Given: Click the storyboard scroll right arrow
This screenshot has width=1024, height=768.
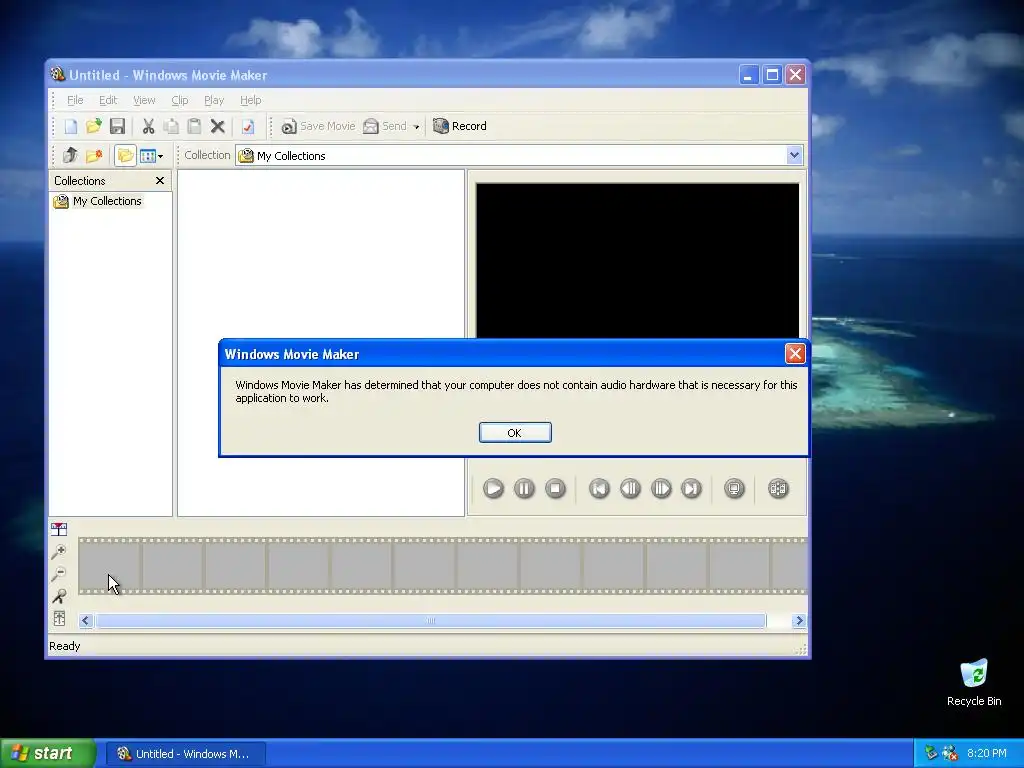Looking at the screenshot, I should coord(799,620).
